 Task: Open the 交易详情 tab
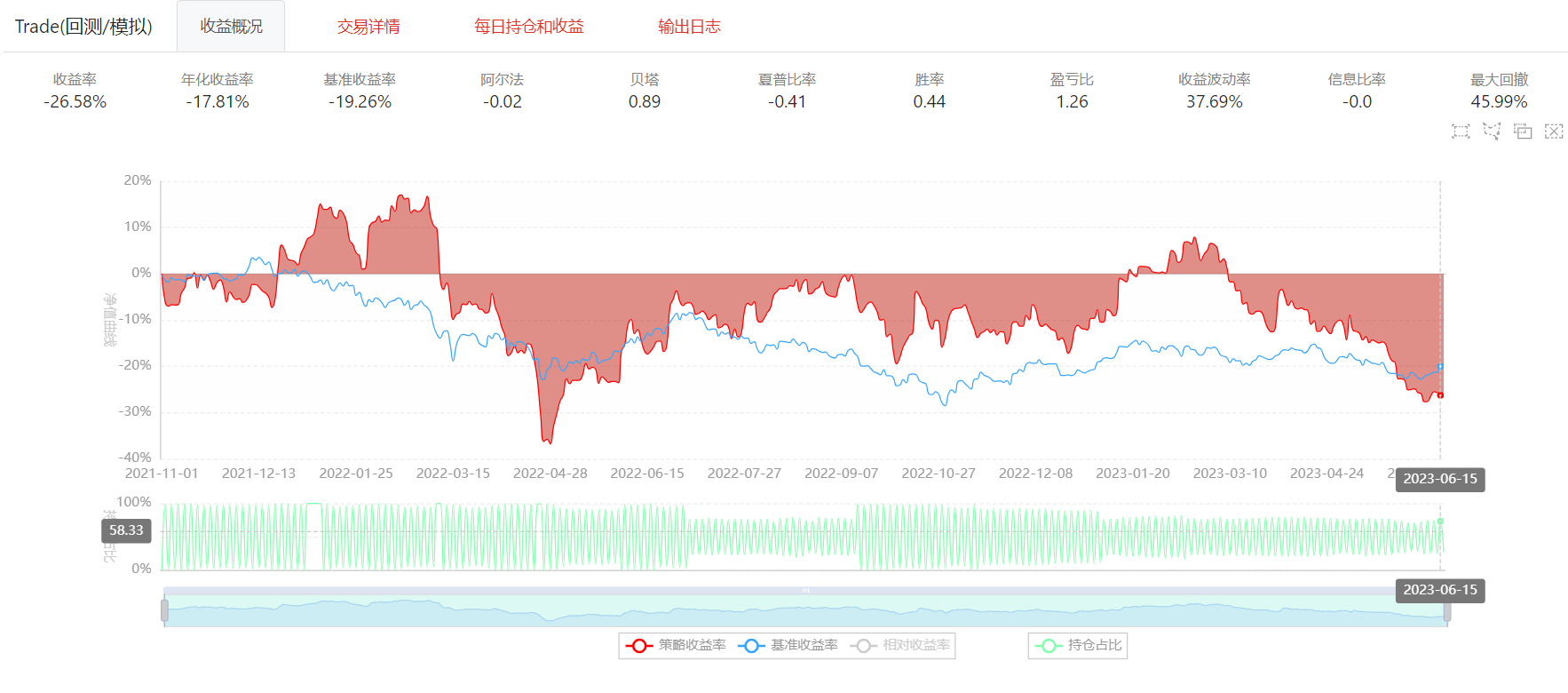click(368, 27)
